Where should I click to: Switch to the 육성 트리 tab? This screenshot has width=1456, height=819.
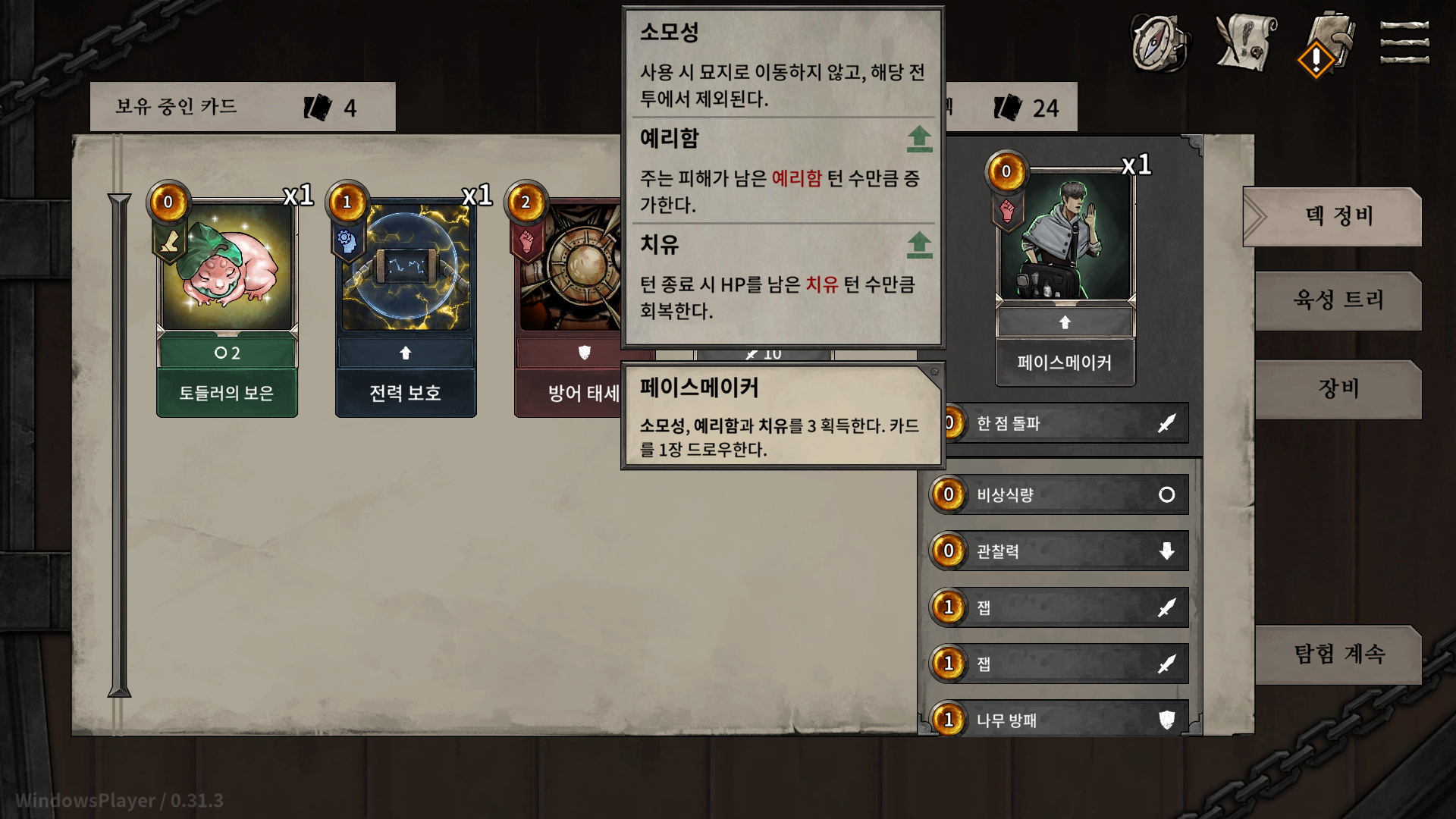click(1338, 300)
